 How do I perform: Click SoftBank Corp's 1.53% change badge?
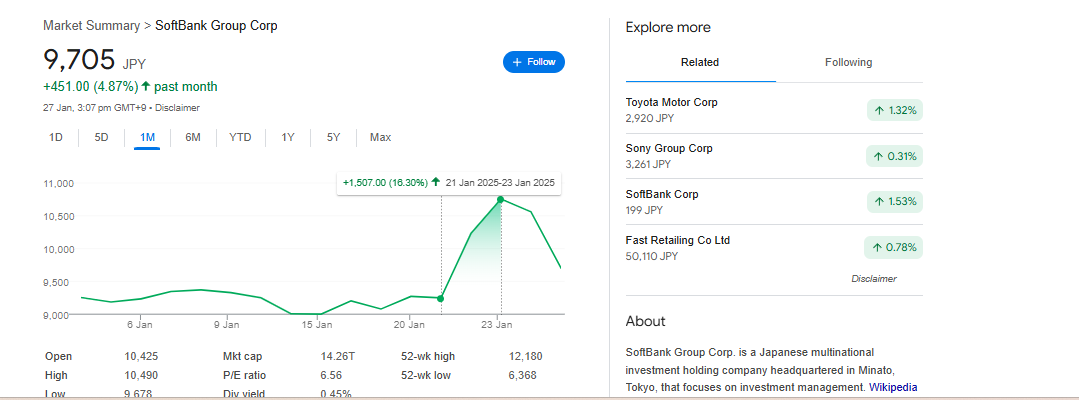click(x=894, y=202)
